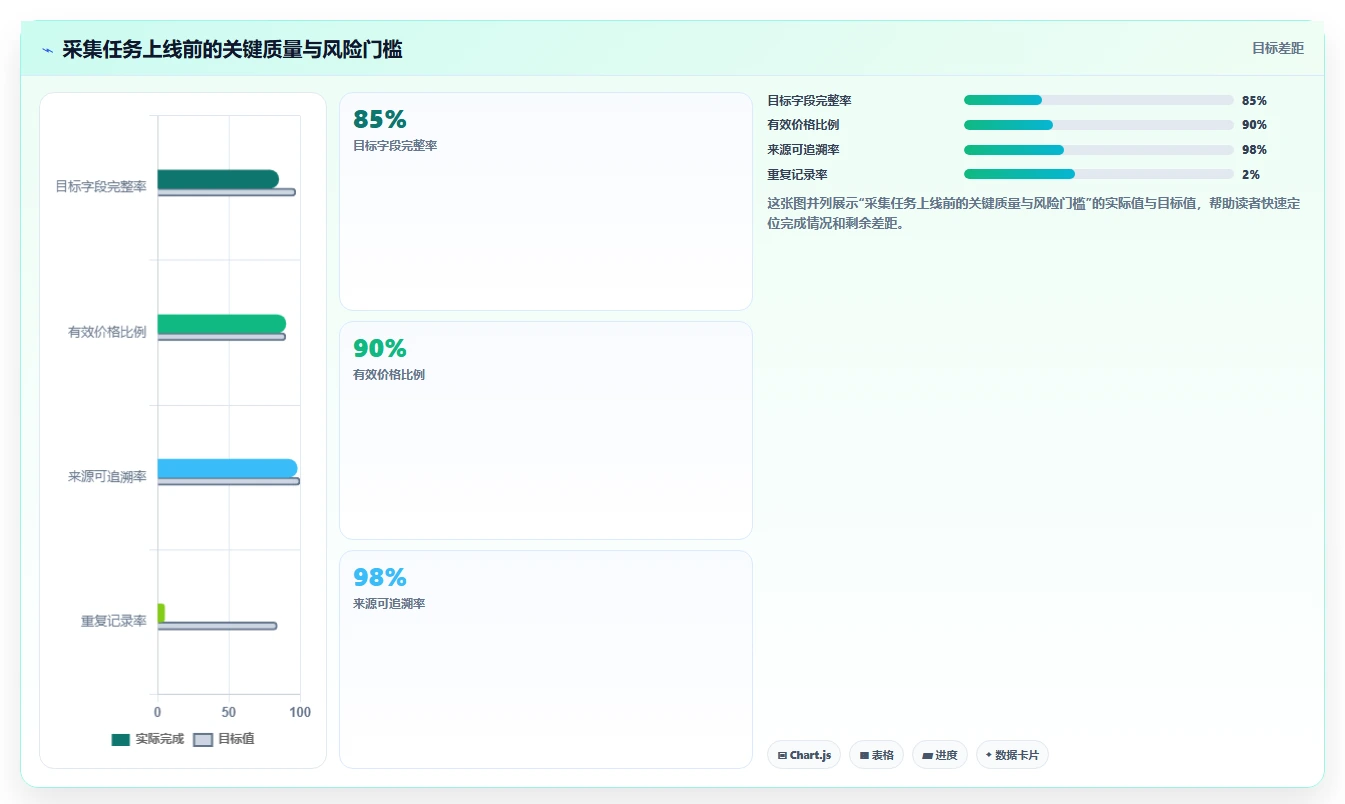Click the 有效价格比例 chart axis label
Image resolution: width=1345 pixels, height=804 pixels.
[107, 332]
